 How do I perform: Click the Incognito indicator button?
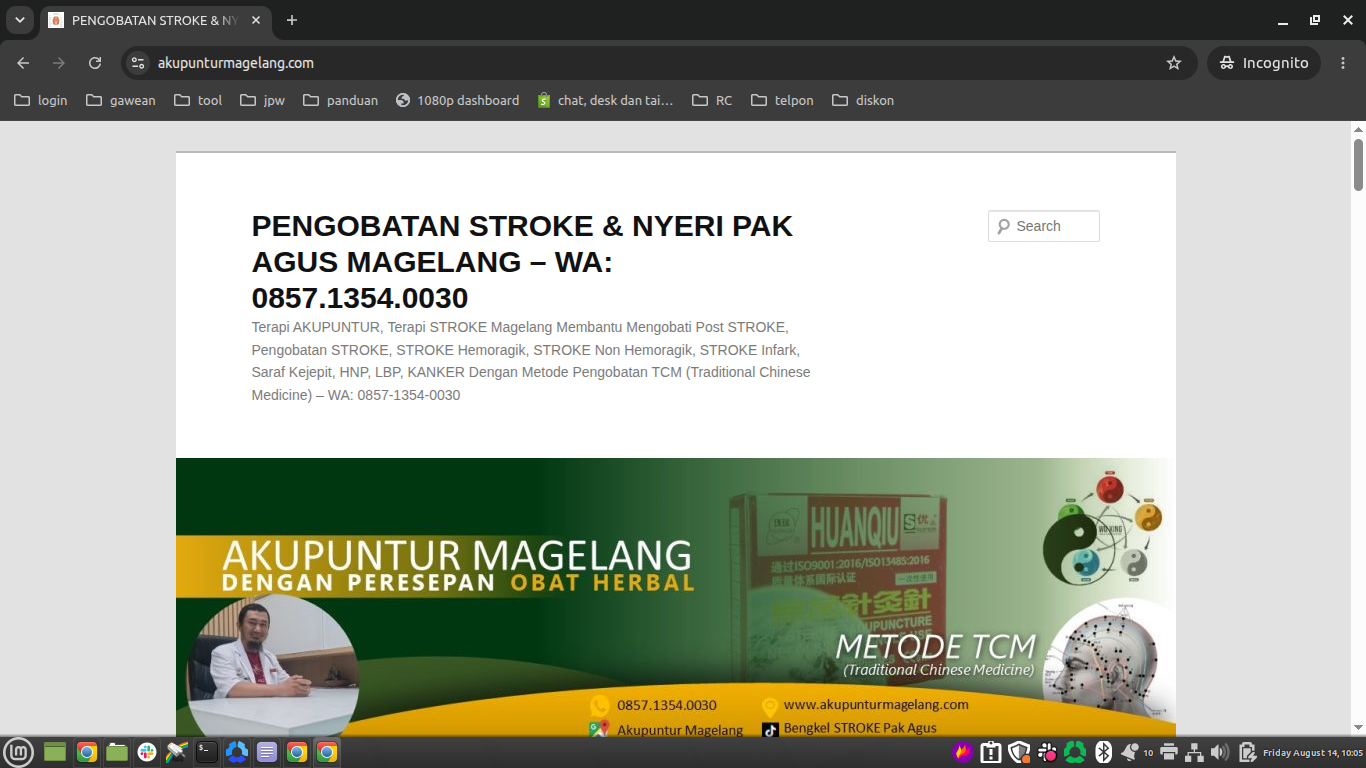[x=1264, y=63]
